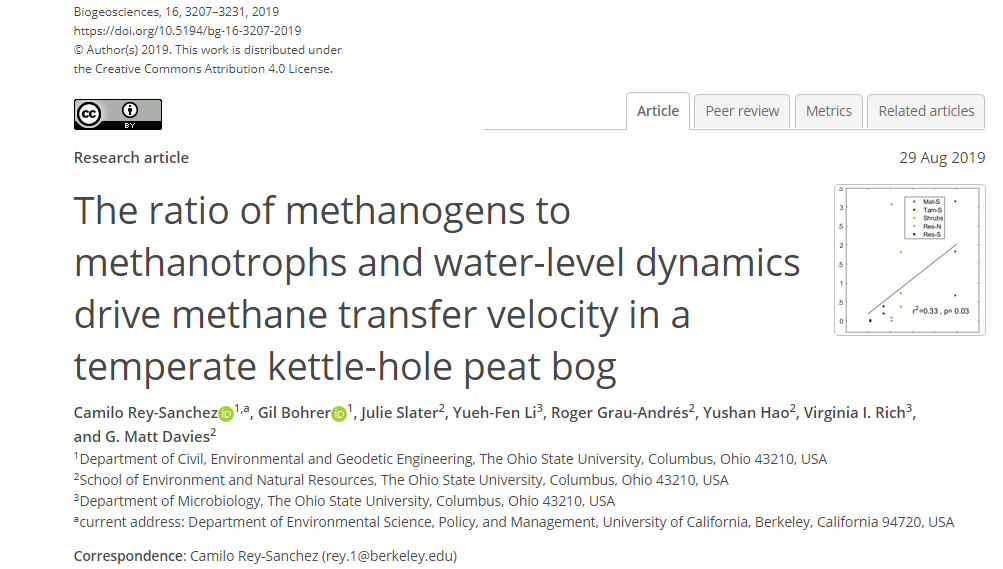The width and height of the screenshot is (1003, 569).
Task: Switch to the Article tab
Action: click(x=657, y=111)
